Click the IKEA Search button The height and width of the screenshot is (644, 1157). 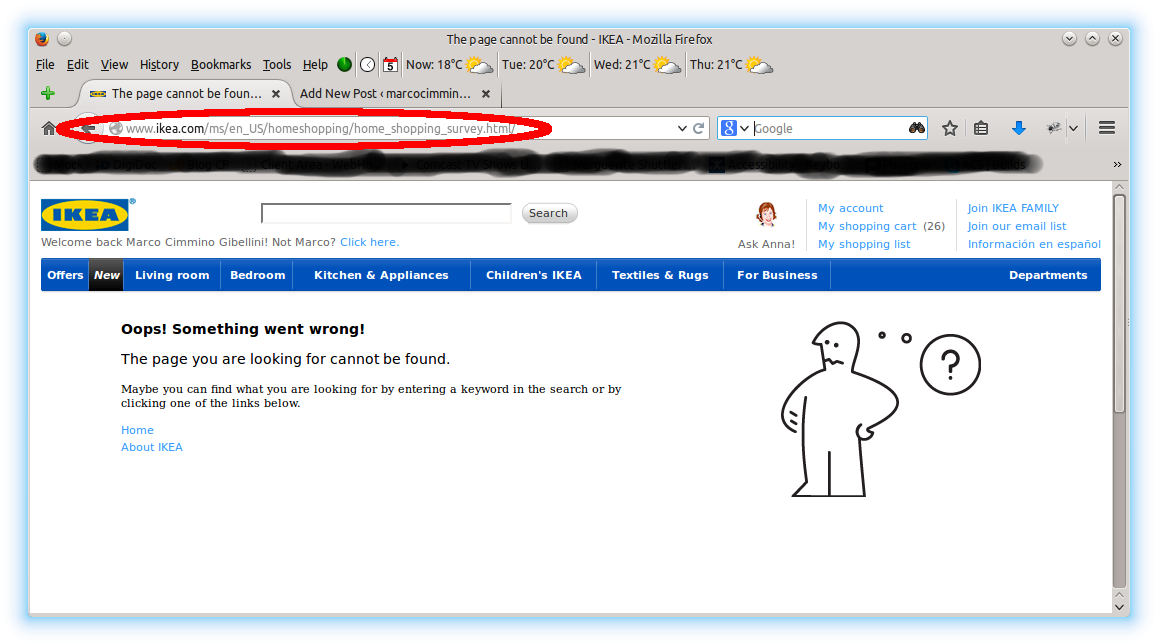pos(549,213)
